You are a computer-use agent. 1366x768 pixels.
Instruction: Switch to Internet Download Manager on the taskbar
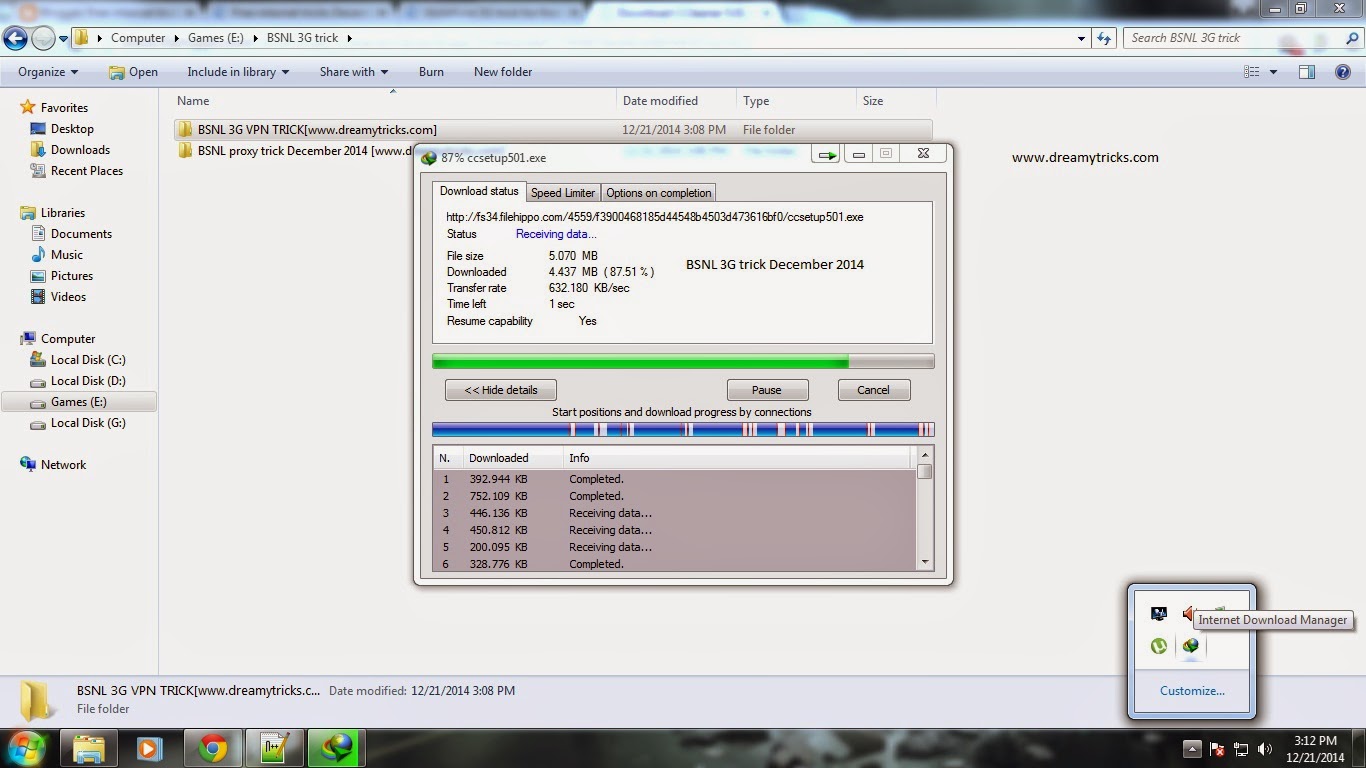coord(335,748)
